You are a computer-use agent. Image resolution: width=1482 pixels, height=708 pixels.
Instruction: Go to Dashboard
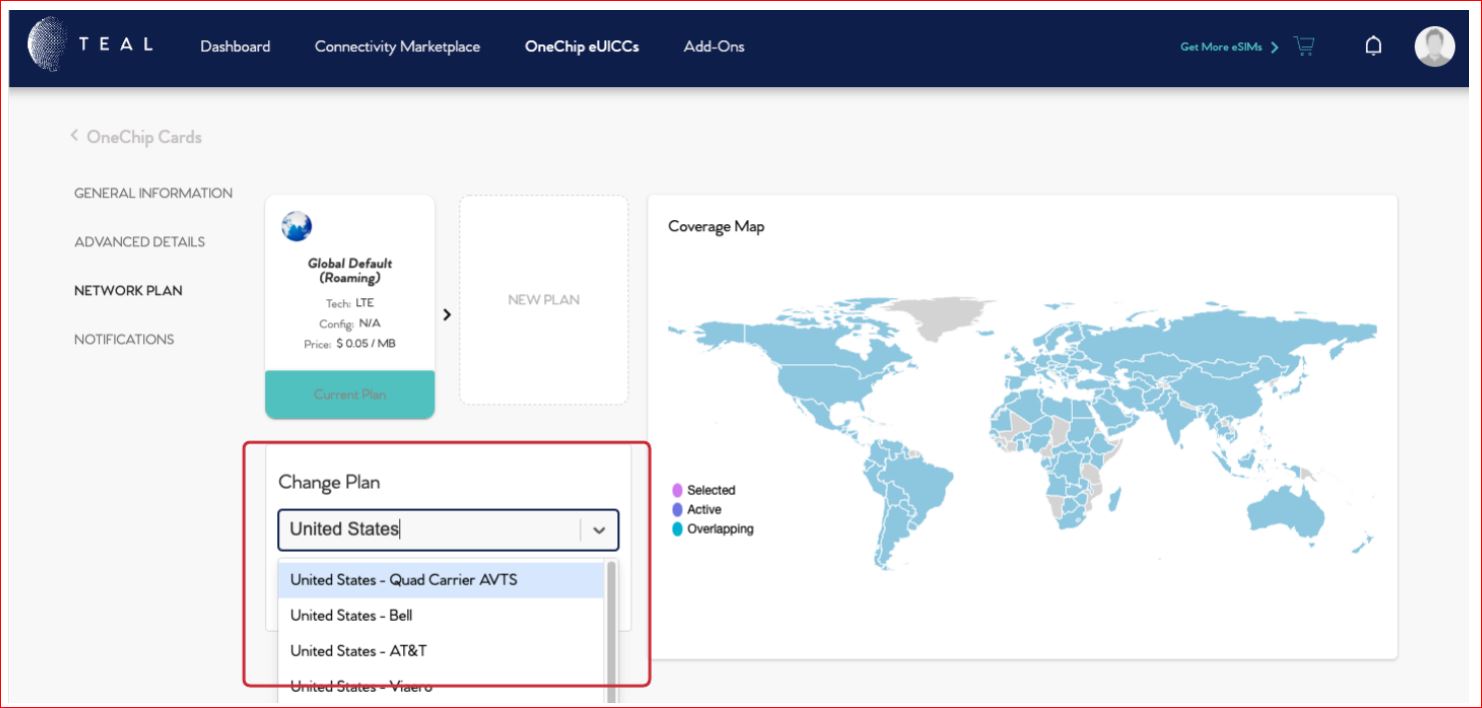point(235,46)
